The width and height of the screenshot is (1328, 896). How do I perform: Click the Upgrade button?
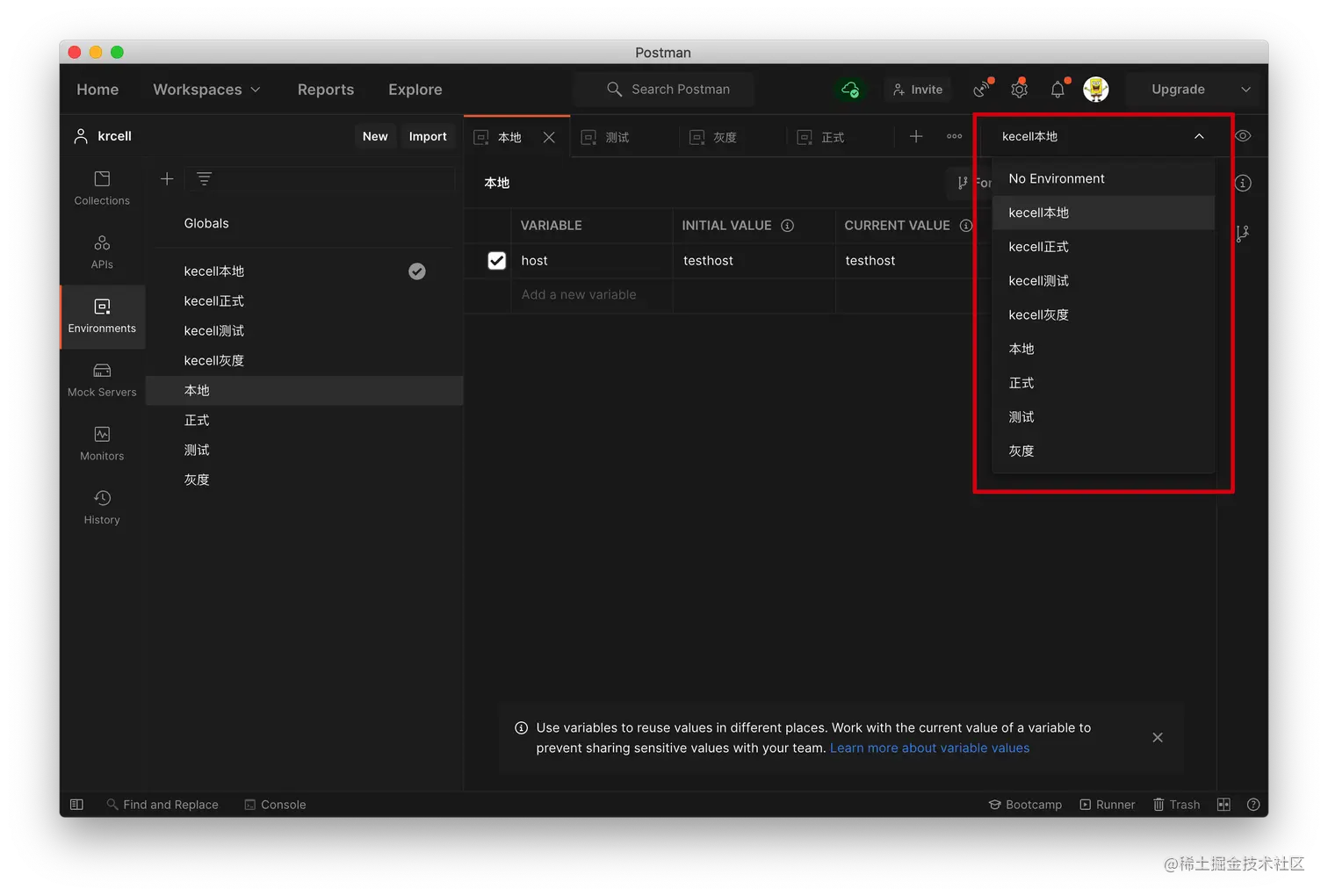(1178, 90)
